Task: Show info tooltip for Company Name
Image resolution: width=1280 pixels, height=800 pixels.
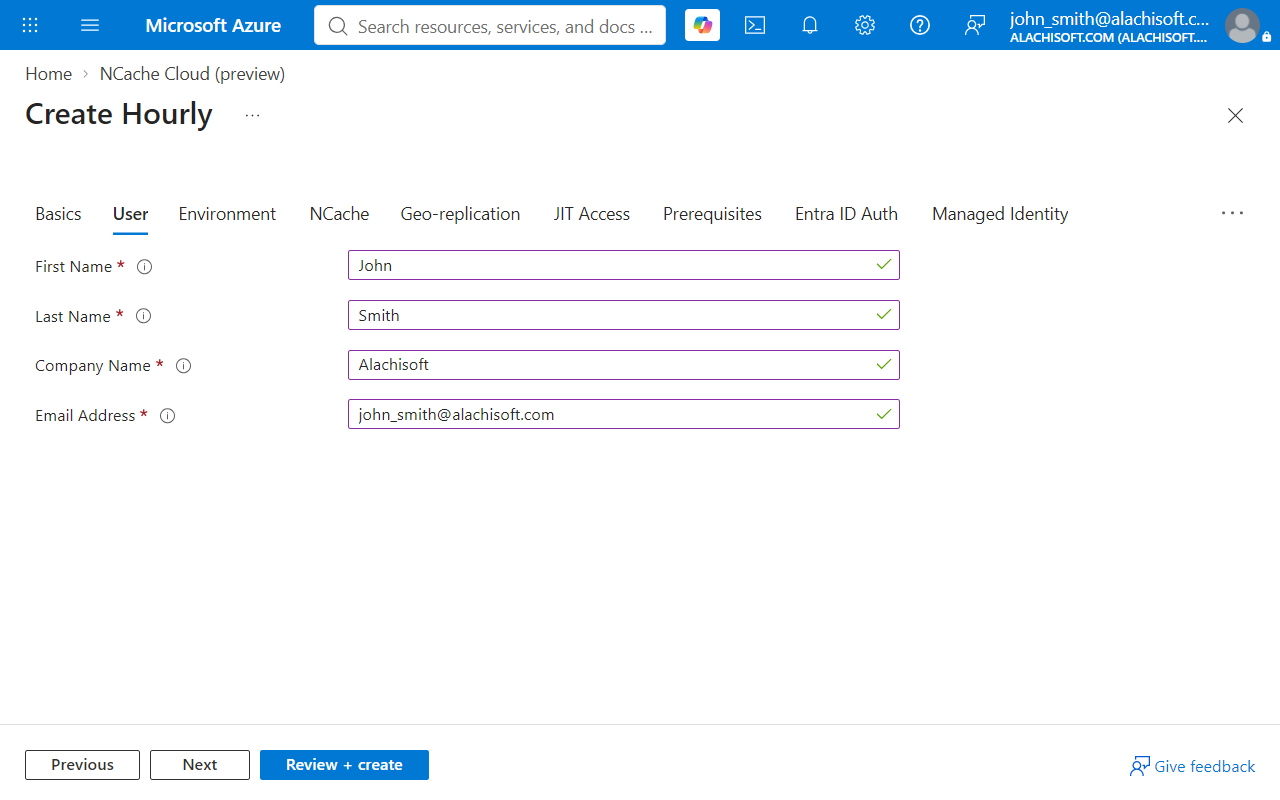Action: (x=183, y=366)
